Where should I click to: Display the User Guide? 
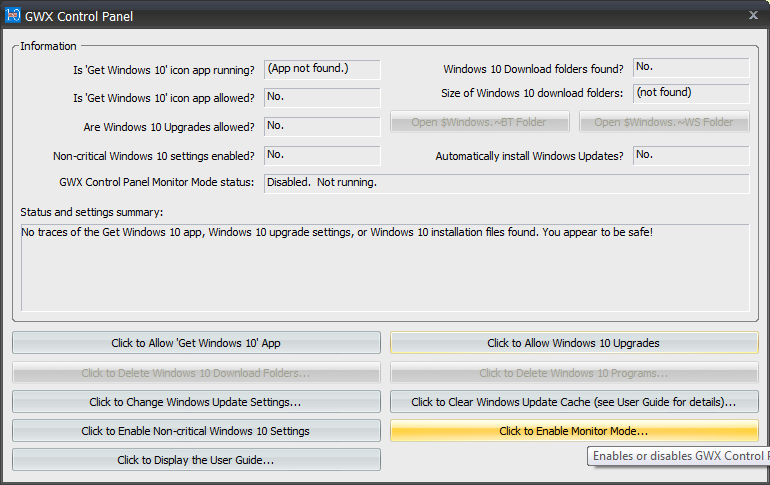pyautogui.click(x=196, y=459)
